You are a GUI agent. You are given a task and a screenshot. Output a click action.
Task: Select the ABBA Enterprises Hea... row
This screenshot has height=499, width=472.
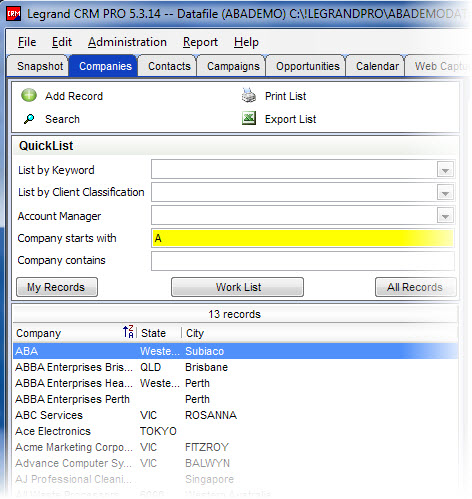(235, 383)
